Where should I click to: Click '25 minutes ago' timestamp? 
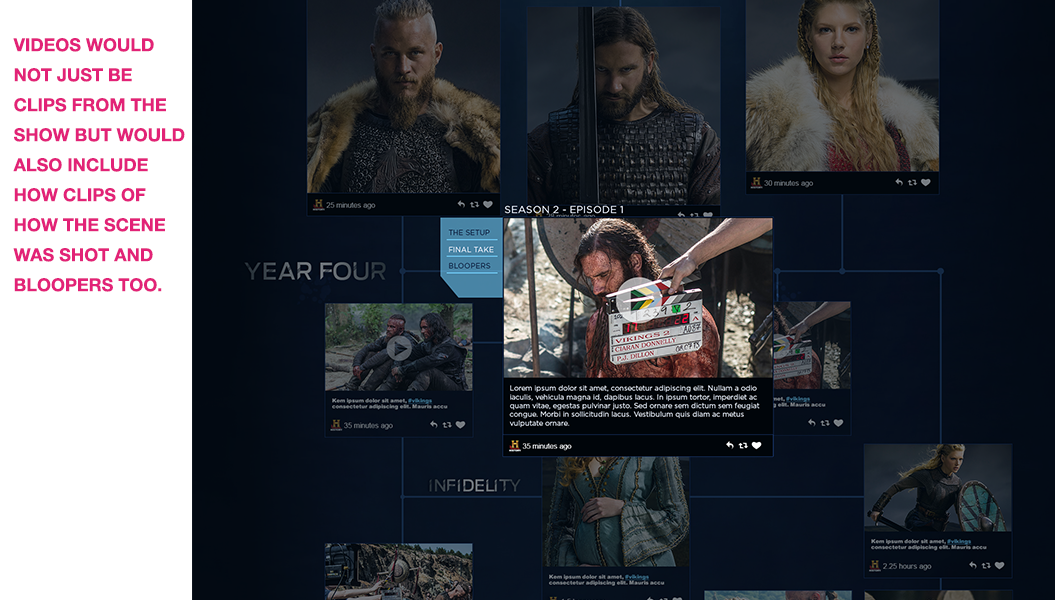point(351,205)
